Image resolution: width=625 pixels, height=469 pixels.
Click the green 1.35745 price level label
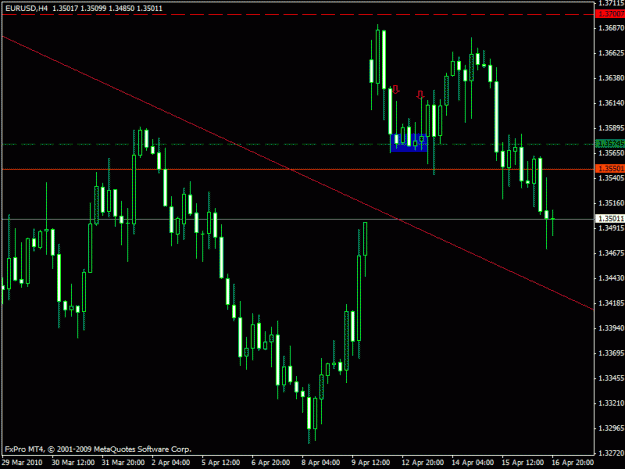610,143
